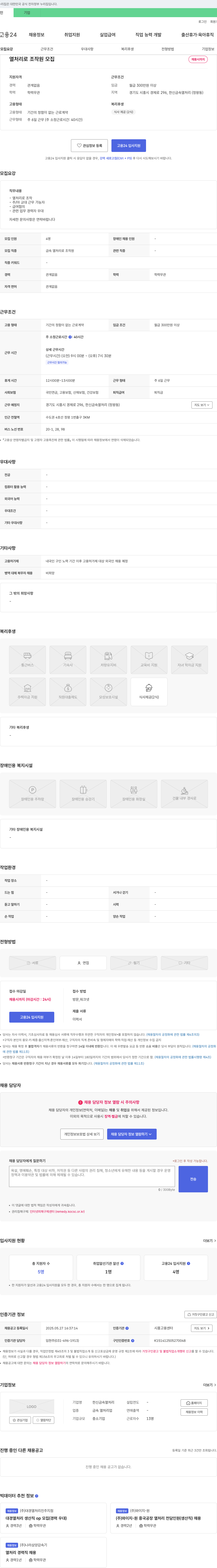Click the 필기 selection step icon
This screenshot has width=217, height=1568.
pos(134,963)
